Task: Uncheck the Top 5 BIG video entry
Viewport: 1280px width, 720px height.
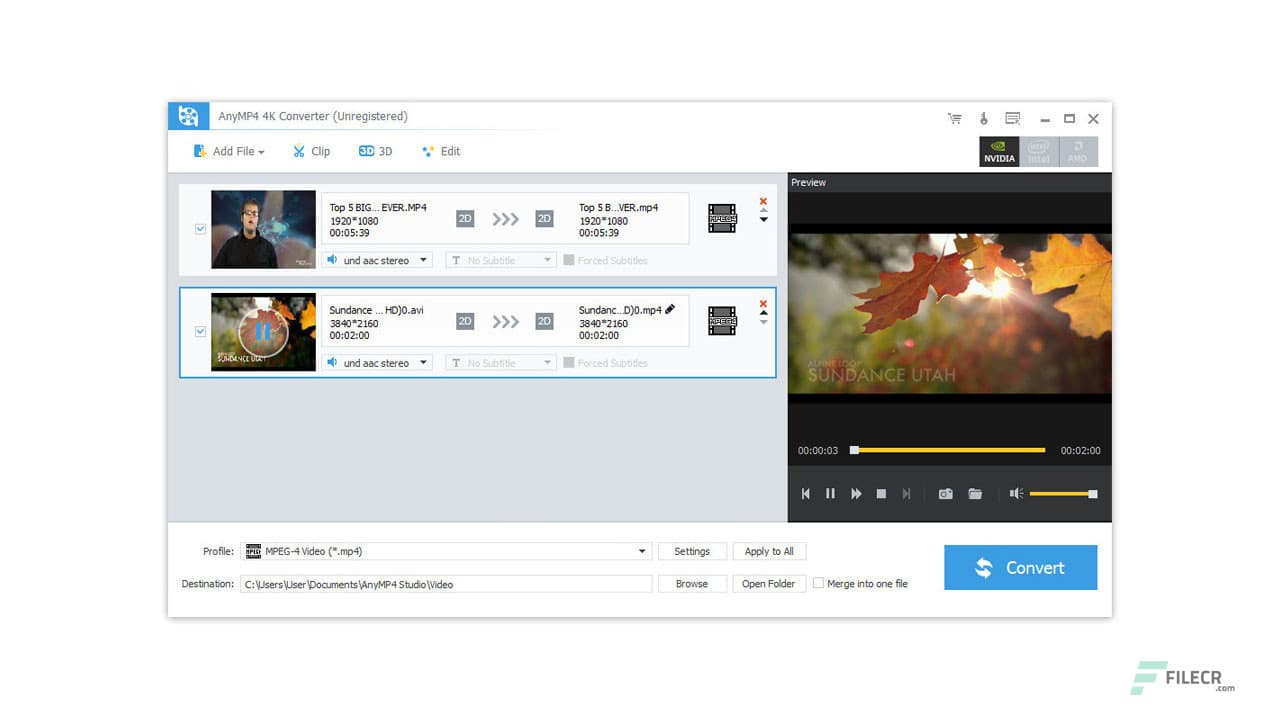Action: pos(200,228)
